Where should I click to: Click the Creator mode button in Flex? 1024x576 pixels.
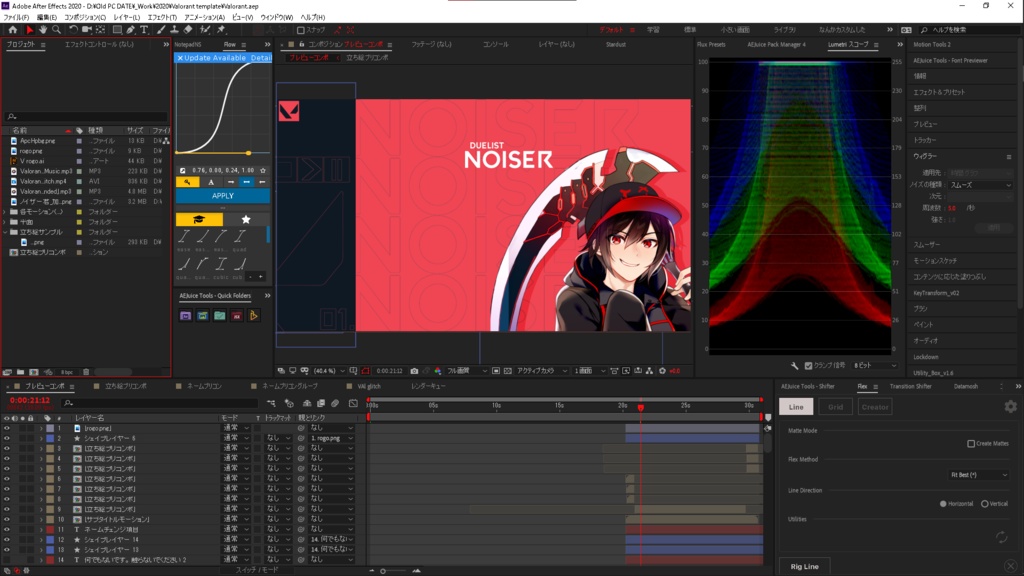point(874,407)
